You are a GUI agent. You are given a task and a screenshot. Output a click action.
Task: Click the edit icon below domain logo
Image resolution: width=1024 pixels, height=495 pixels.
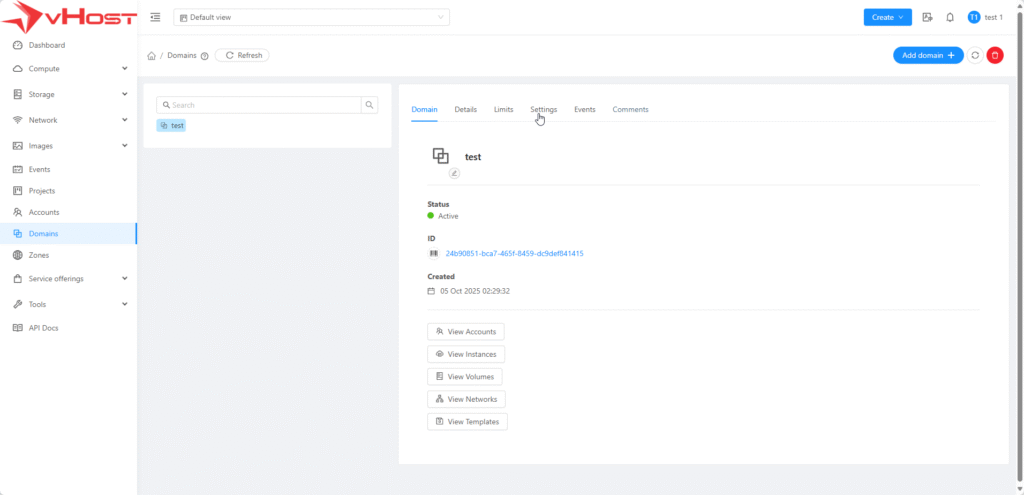click(454, 173)
